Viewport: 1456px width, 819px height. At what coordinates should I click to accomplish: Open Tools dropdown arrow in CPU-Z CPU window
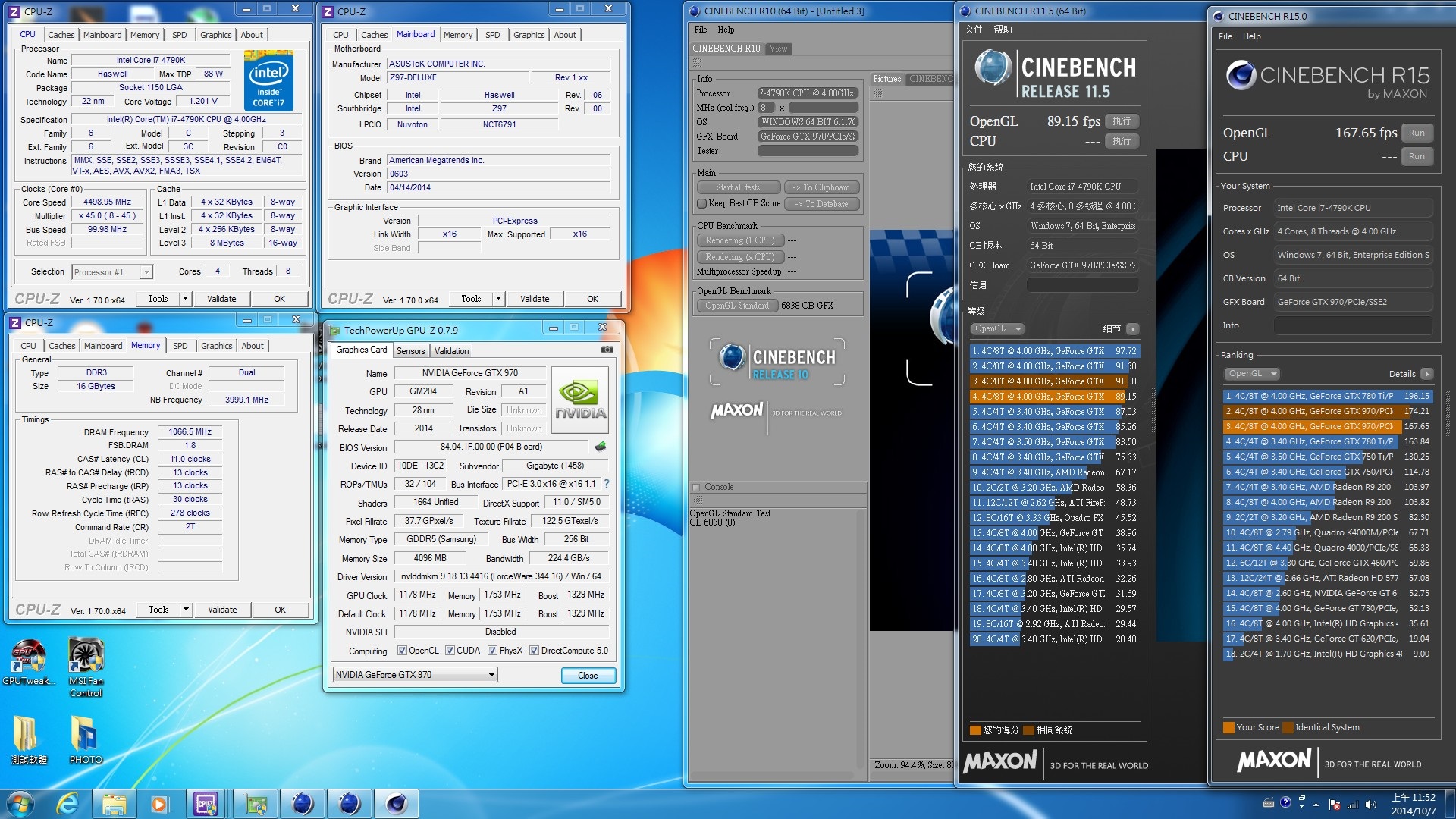tap(184, 299)
